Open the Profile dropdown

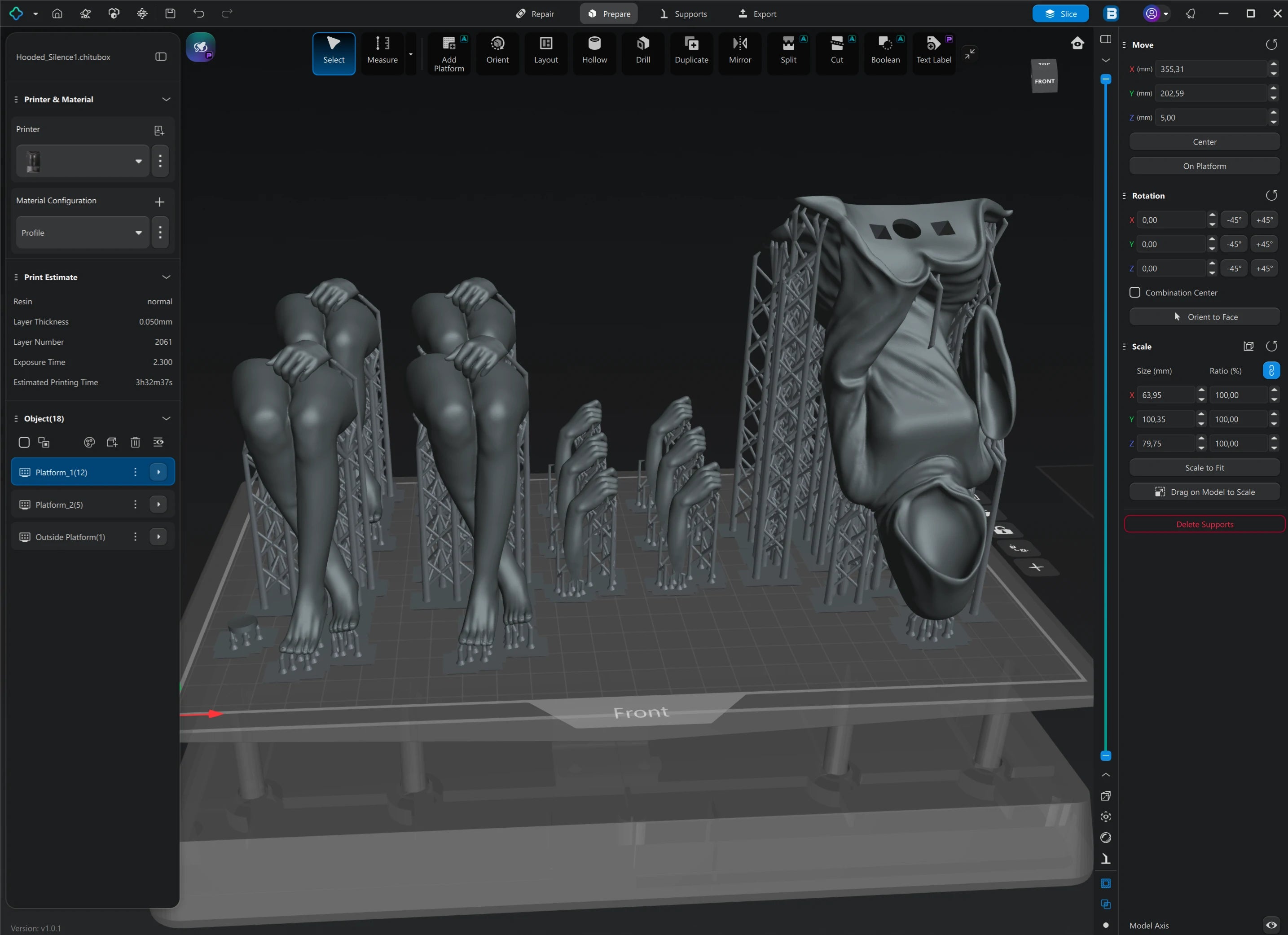point(82,233)
